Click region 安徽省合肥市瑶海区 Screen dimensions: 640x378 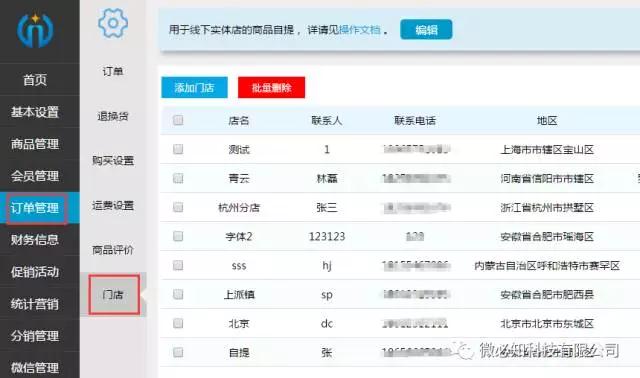[547, 237]
